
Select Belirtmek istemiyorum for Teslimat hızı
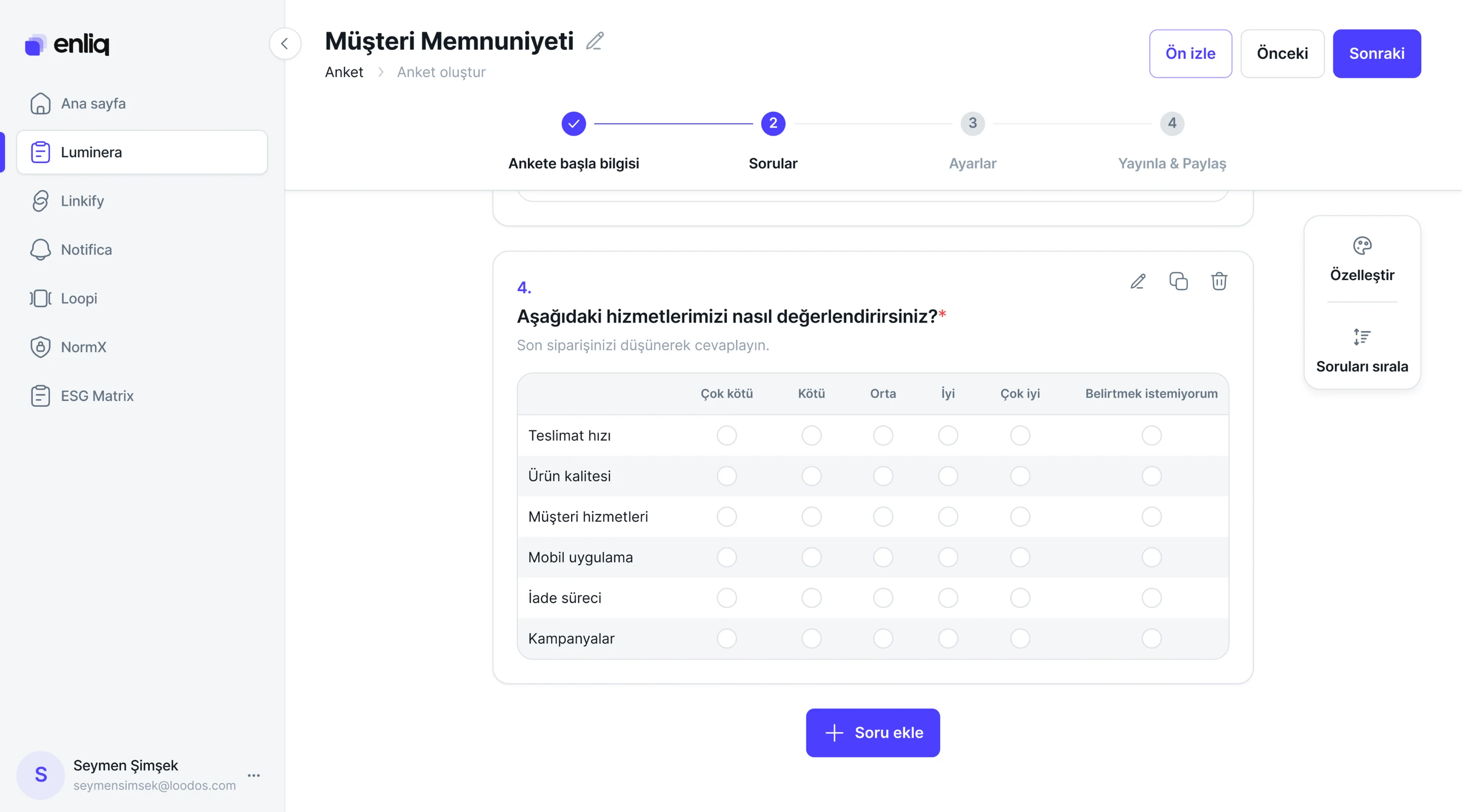pos(1151,436)
